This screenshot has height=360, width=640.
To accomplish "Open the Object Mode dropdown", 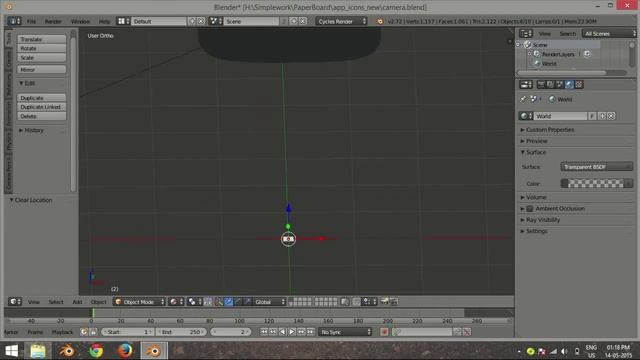I will click(x=139, y=302).
